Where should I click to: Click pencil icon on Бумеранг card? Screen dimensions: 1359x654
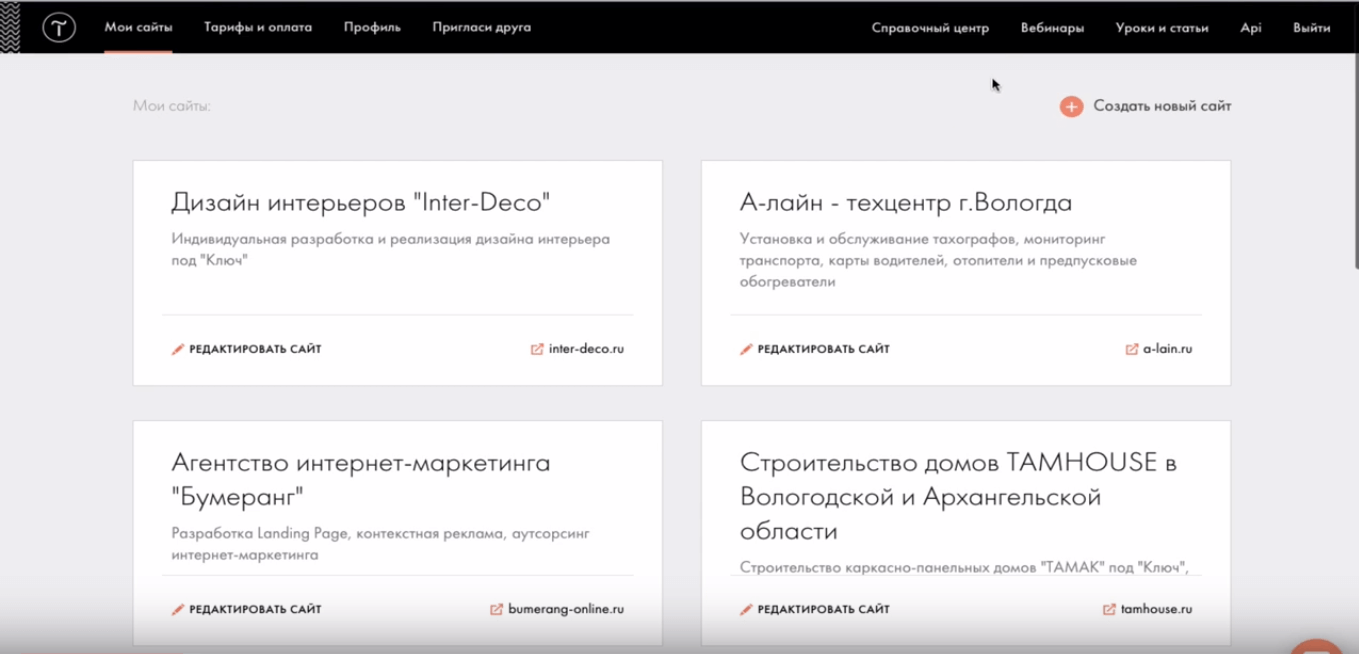(x=178, y=609)
